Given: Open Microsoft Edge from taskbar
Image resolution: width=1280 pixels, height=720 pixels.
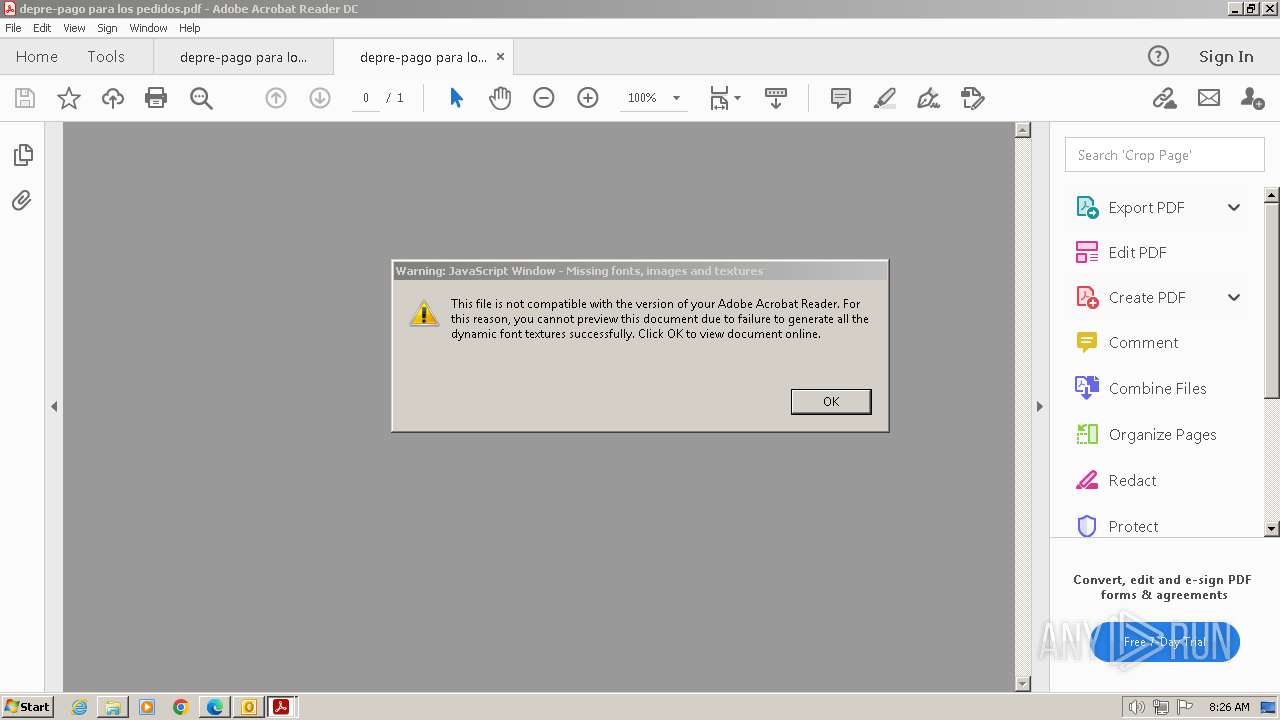Looking at the screenshot, I should pos(215,707).
